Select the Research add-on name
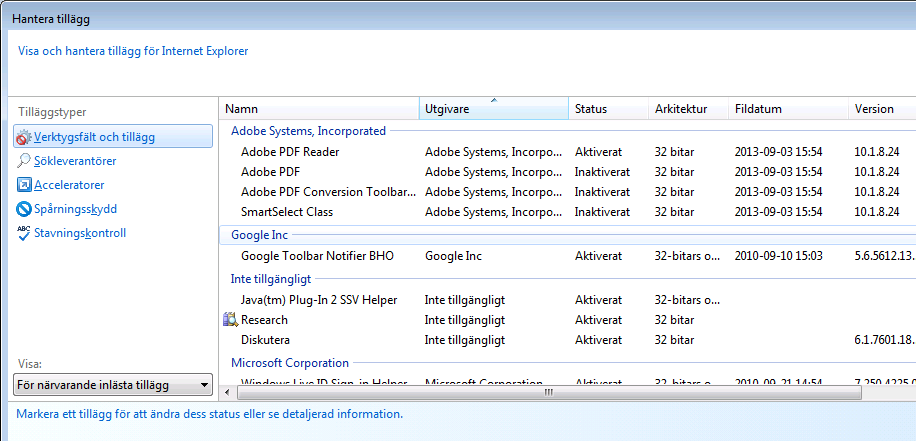The height and width of the screenshot is (441, 916). pos(264,320)
